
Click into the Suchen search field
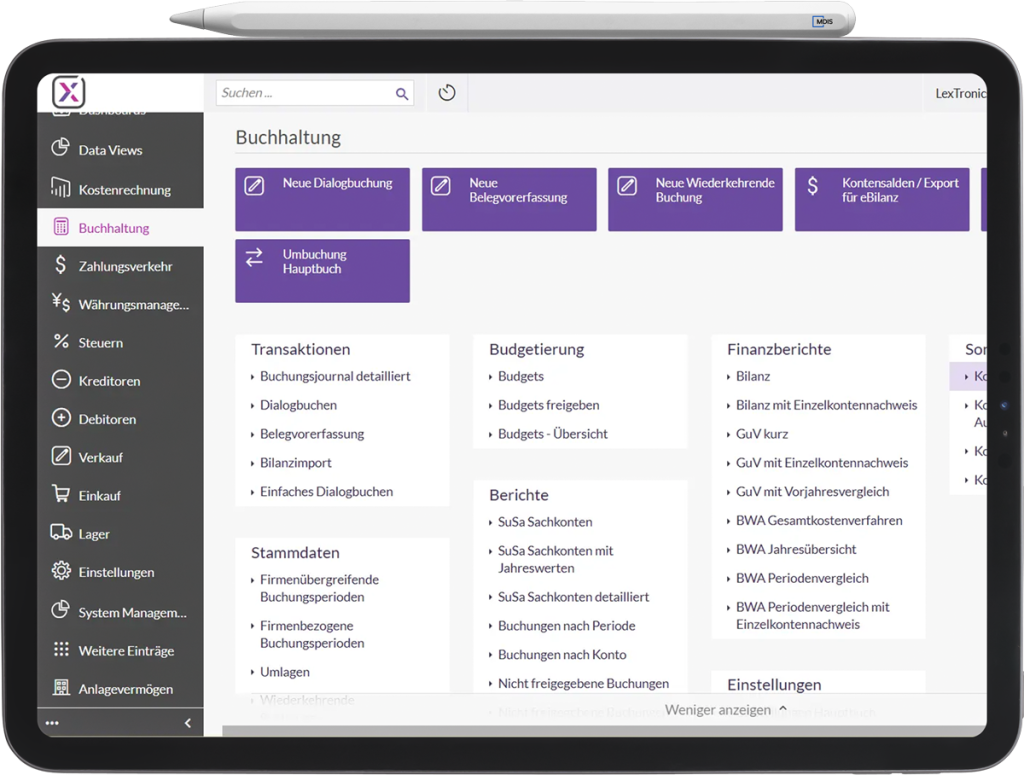[302, 93]
